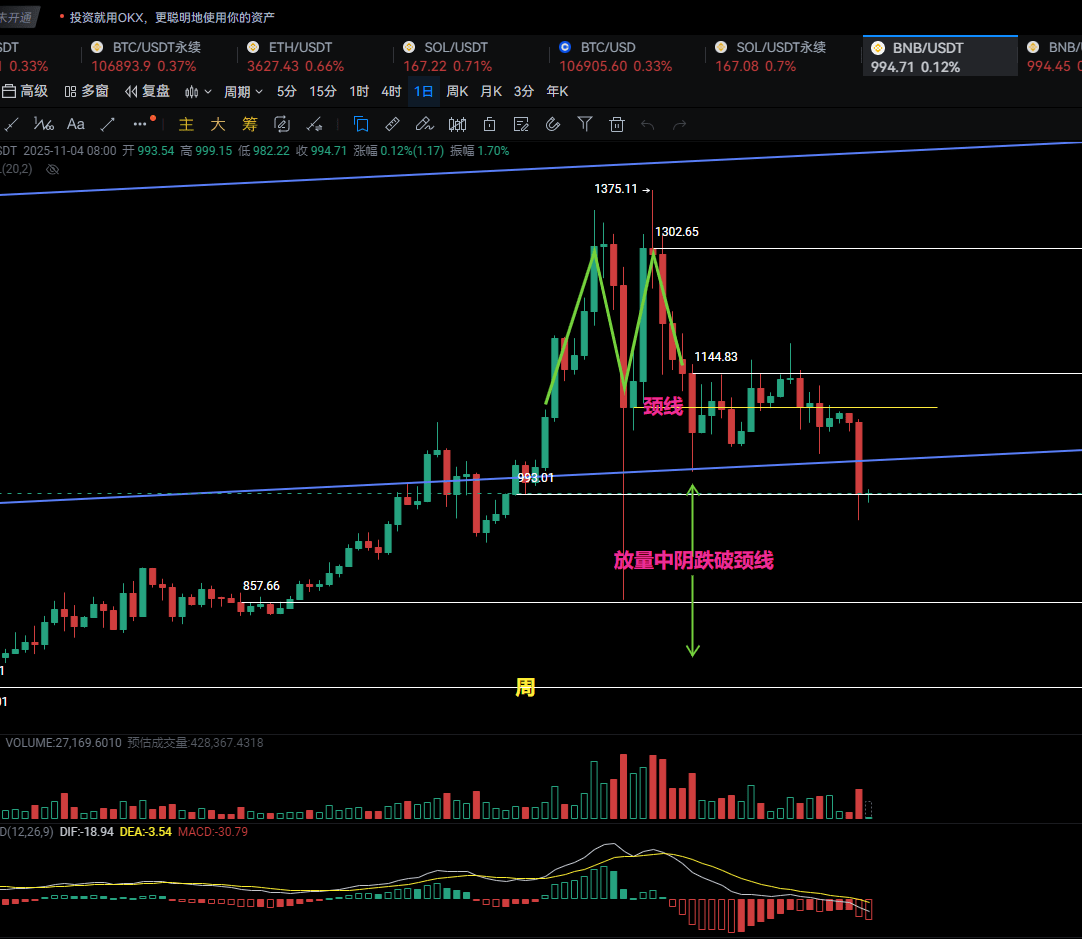This screenshot has height=939, width=1082.
Task: Click the lock drawings icon
Action: click(489, 124)
